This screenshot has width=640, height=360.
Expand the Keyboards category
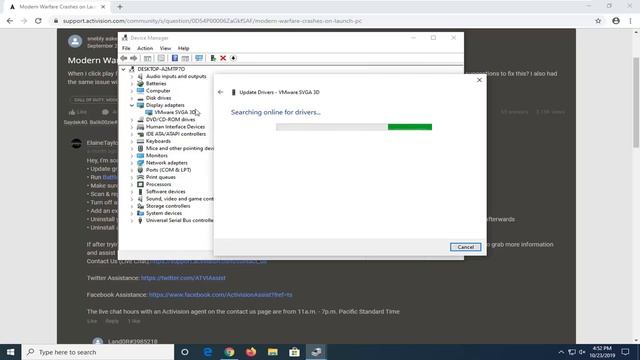pyautogui.click(x=131, y=141)
